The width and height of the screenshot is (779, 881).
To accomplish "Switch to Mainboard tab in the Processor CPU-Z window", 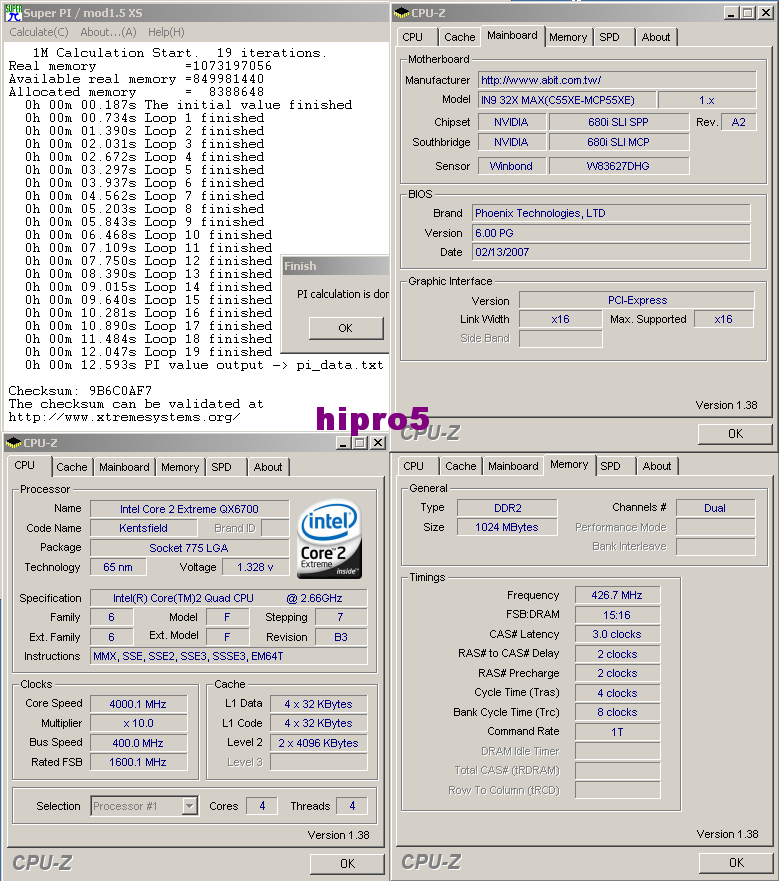I will (x=124, y=467).
